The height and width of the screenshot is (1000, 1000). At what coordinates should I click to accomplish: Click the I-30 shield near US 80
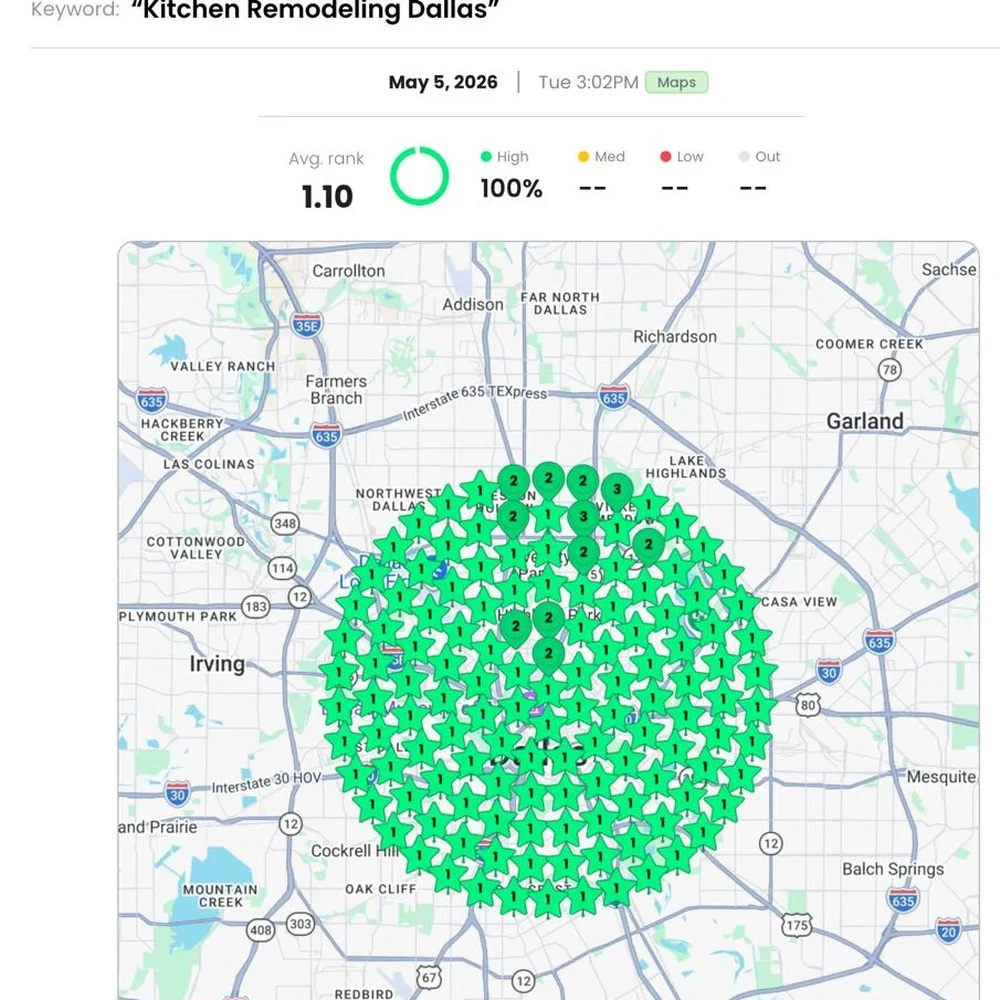[828, 672]
